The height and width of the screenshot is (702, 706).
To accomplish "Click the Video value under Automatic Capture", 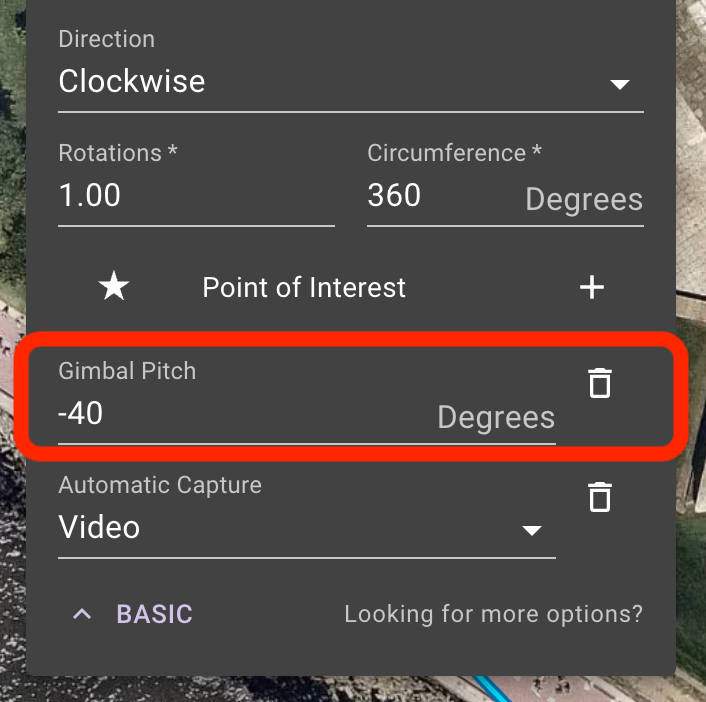I will (99, 527).
